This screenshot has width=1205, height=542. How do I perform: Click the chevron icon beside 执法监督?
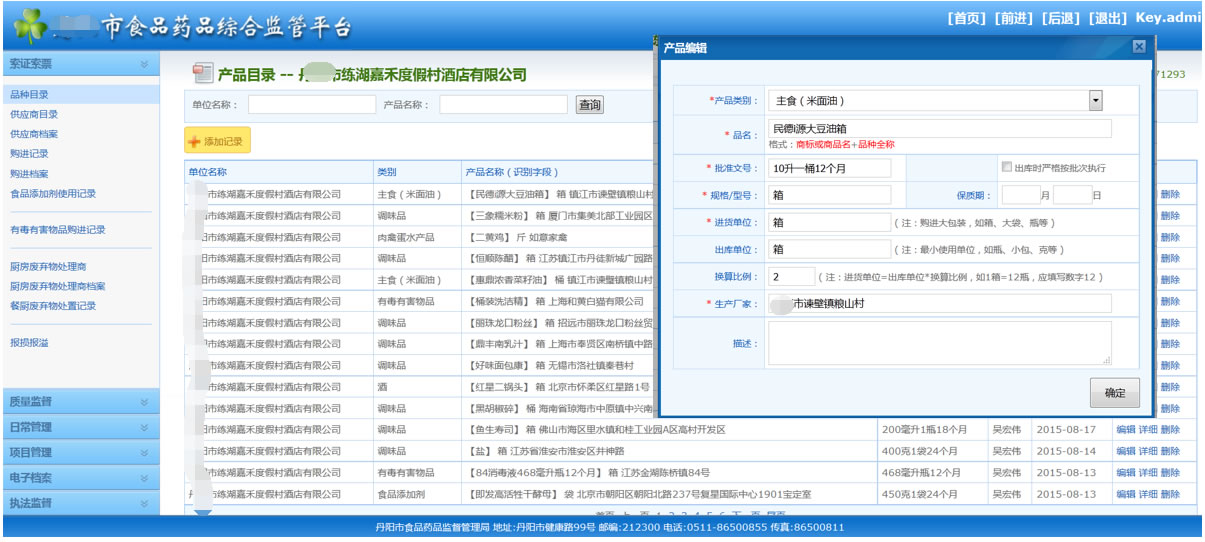[x=144, y=503]
